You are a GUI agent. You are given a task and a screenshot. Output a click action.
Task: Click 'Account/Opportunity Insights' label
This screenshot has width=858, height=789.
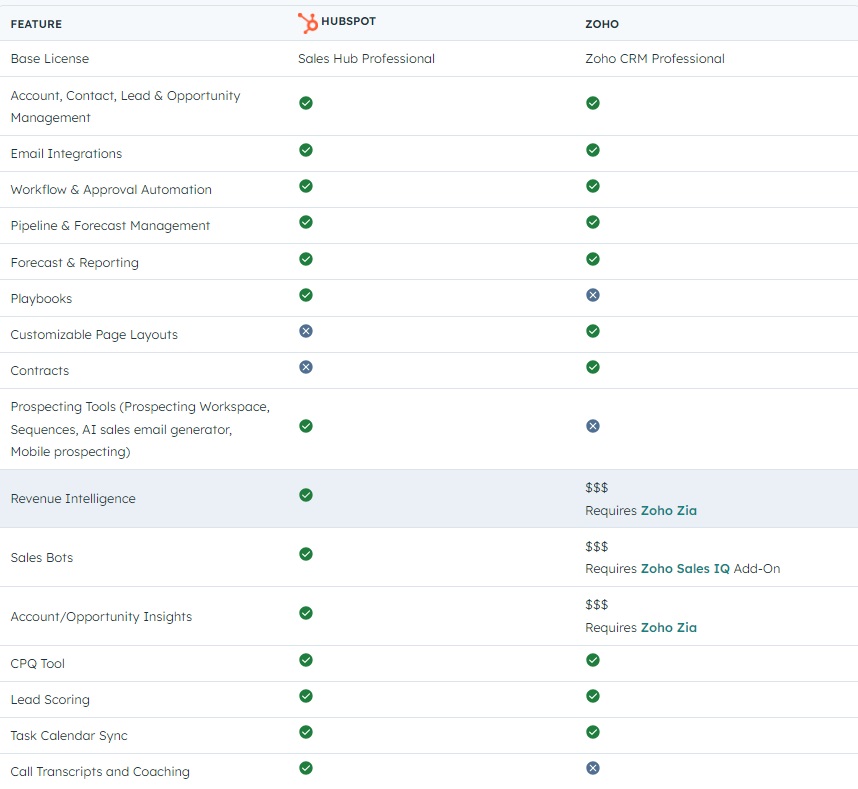point(101,617)
